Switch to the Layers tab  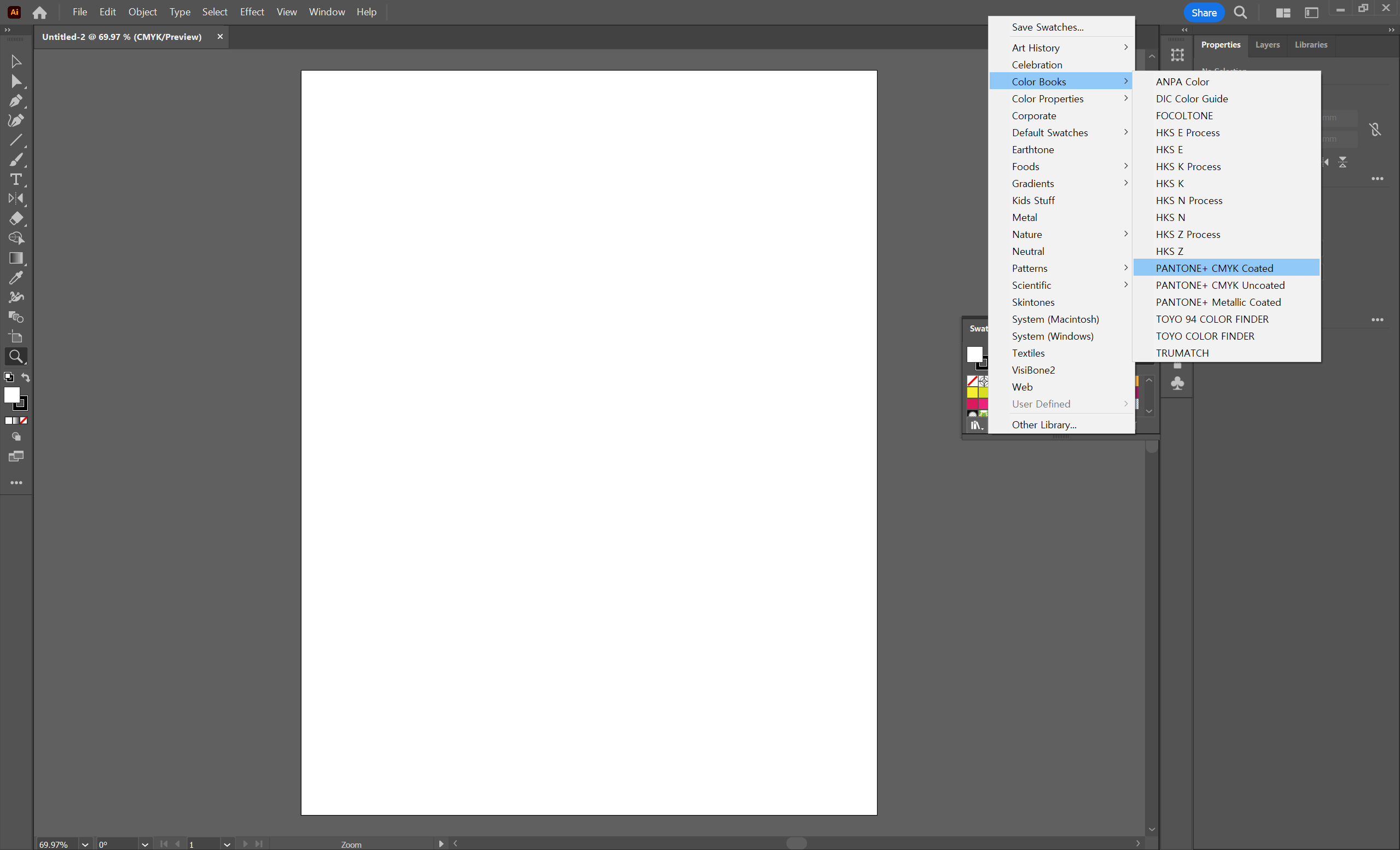pos(1267,45)
